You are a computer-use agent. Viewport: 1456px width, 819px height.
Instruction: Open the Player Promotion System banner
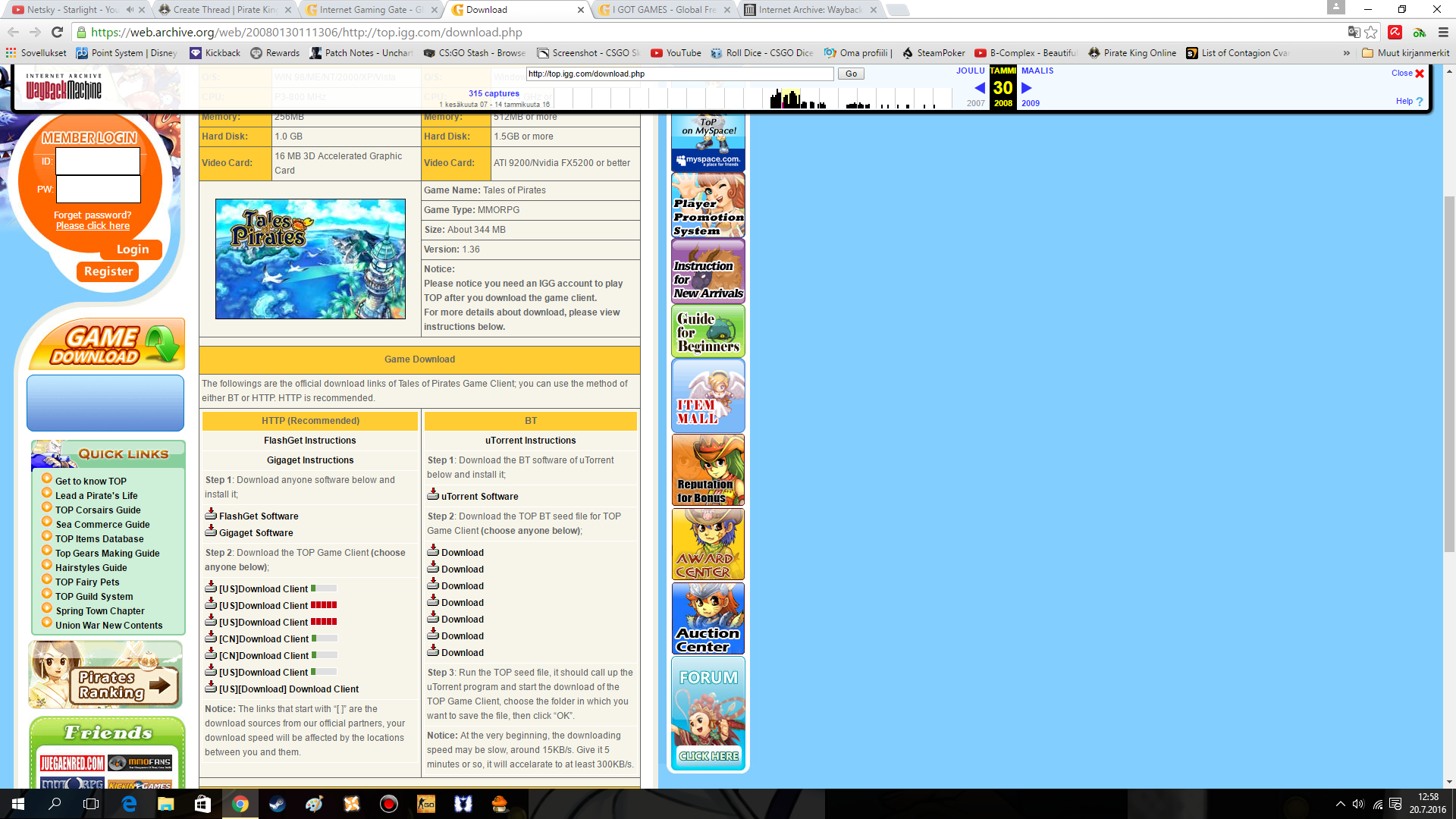coord(708,205)
